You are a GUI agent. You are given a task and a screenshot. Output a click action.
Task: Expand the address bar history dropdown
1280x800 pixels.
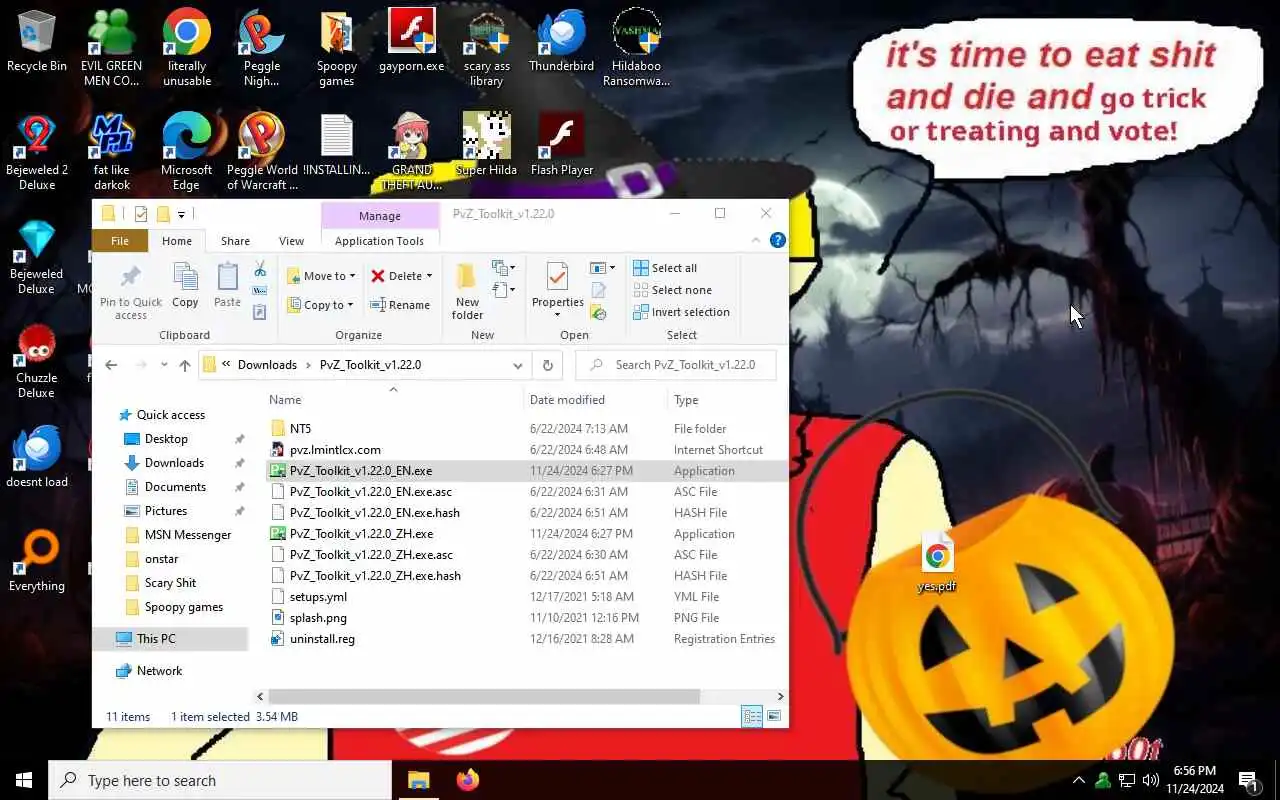pyautogui.click(x=517, y=365)
